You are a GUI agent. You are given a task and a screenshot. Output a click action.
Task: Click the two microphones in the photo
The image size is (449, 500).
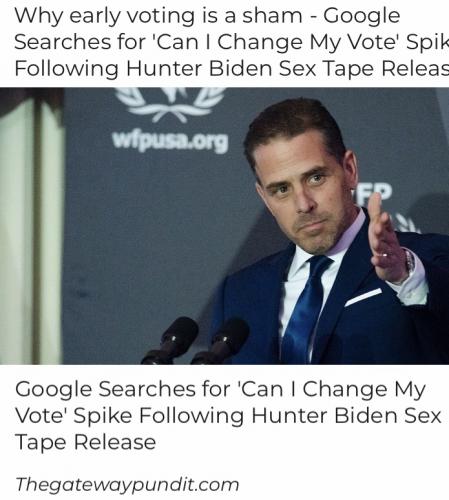pyautogui.click(x=196, y=341)
